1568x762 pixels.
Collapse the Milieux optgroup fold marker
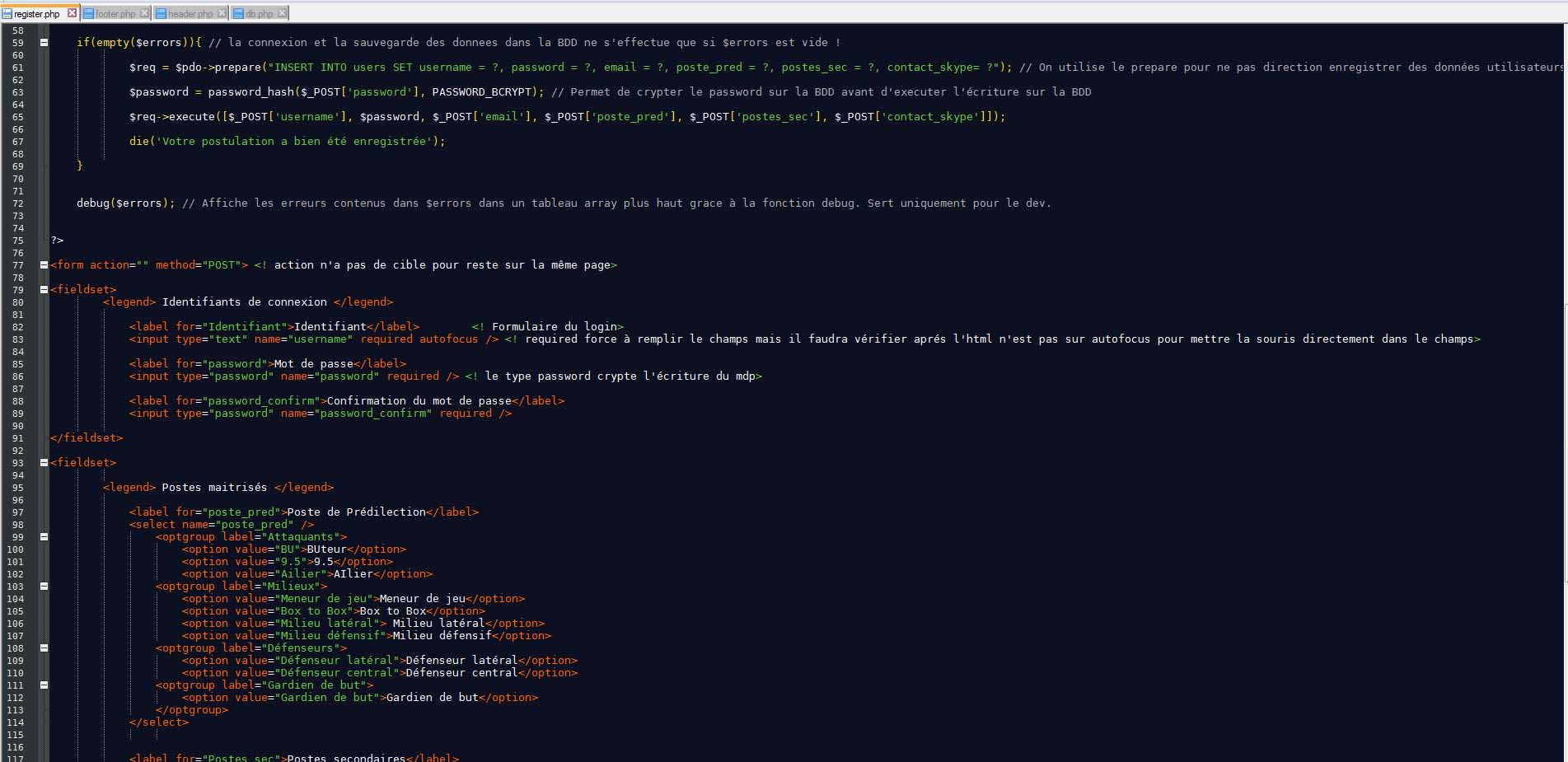[43, 586]
